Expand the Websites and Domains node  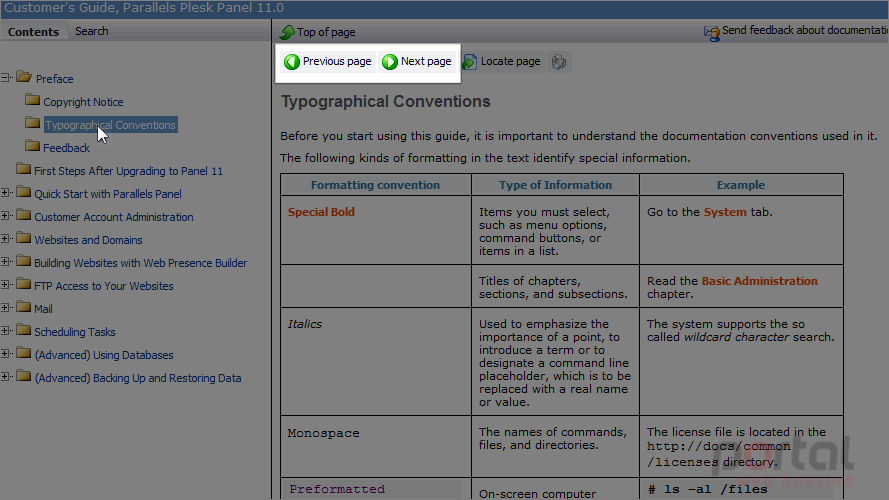tap(5, 239)
